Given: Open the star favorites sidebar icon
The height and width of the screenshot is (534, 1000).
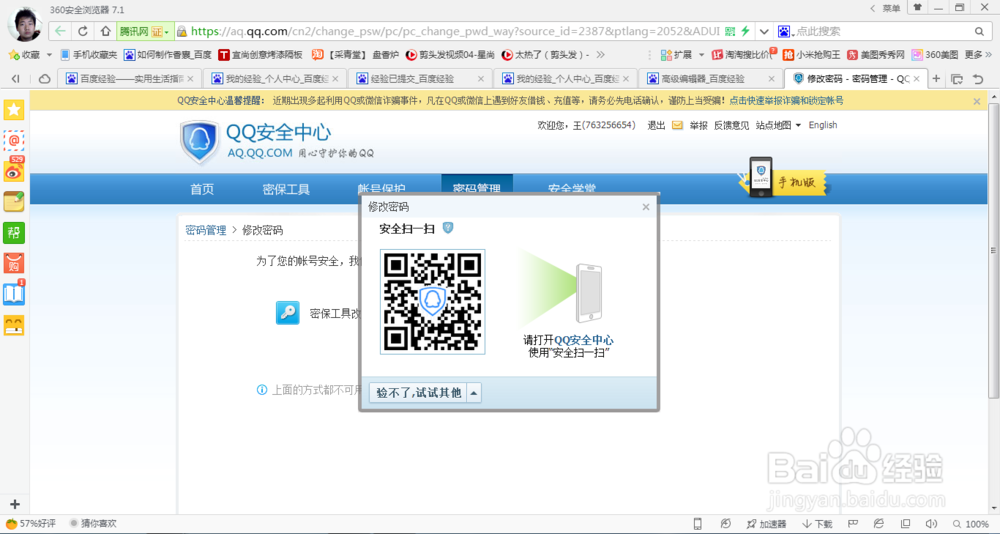Looking at the screenshot, I should click(x=14, y=109).
